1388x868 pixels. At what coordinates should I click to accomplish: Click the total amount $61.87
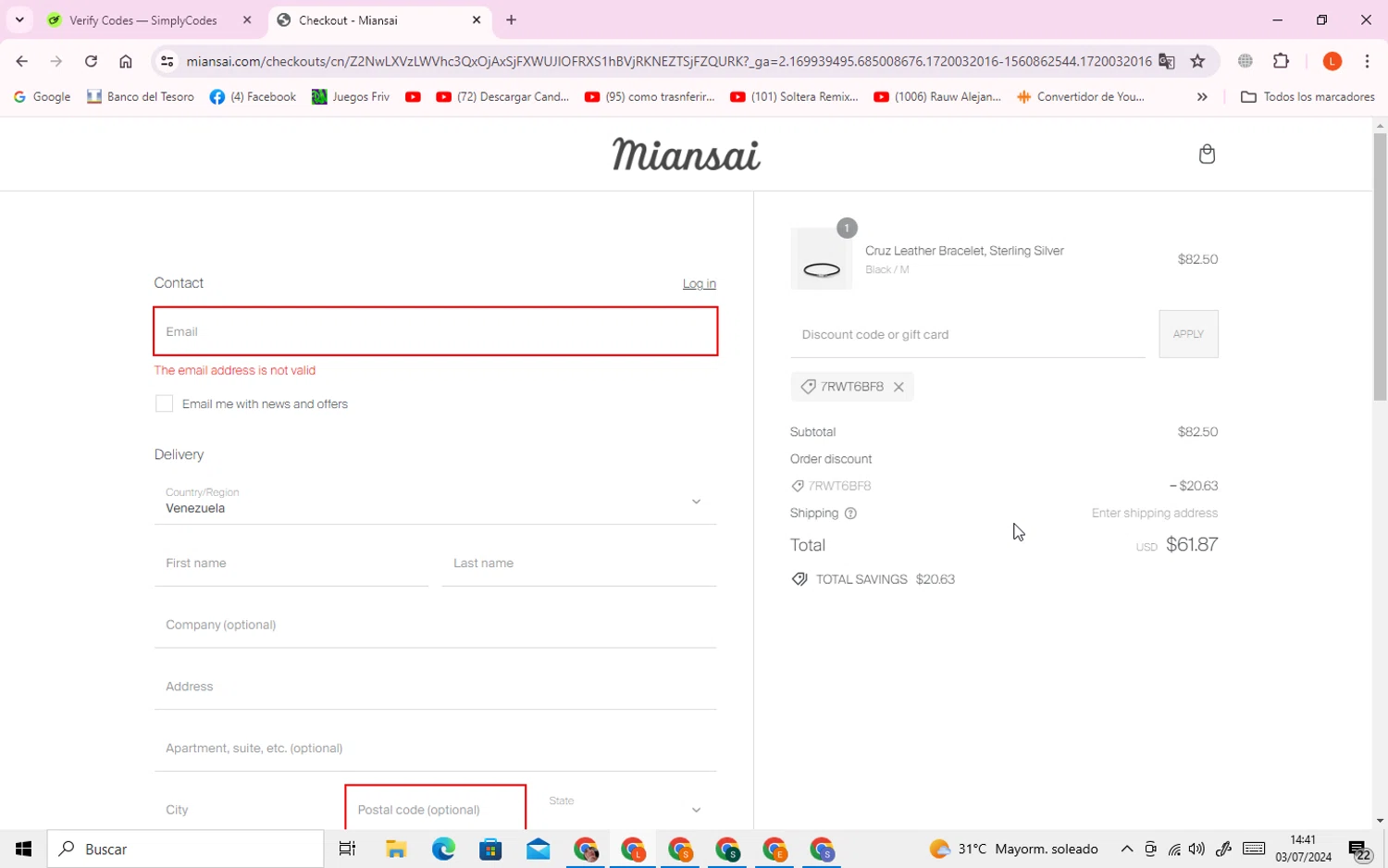(x=1192, y=544)
